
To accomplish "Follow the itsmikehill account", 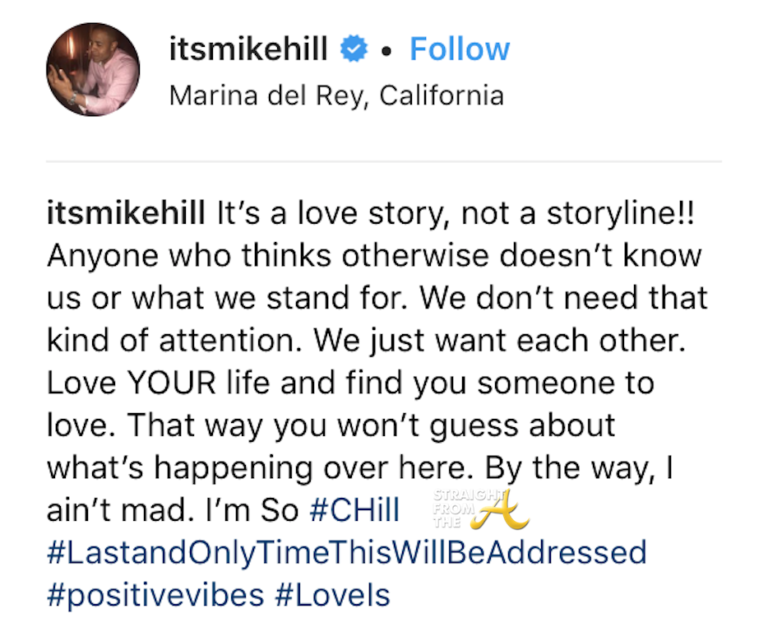I will 459,49.
